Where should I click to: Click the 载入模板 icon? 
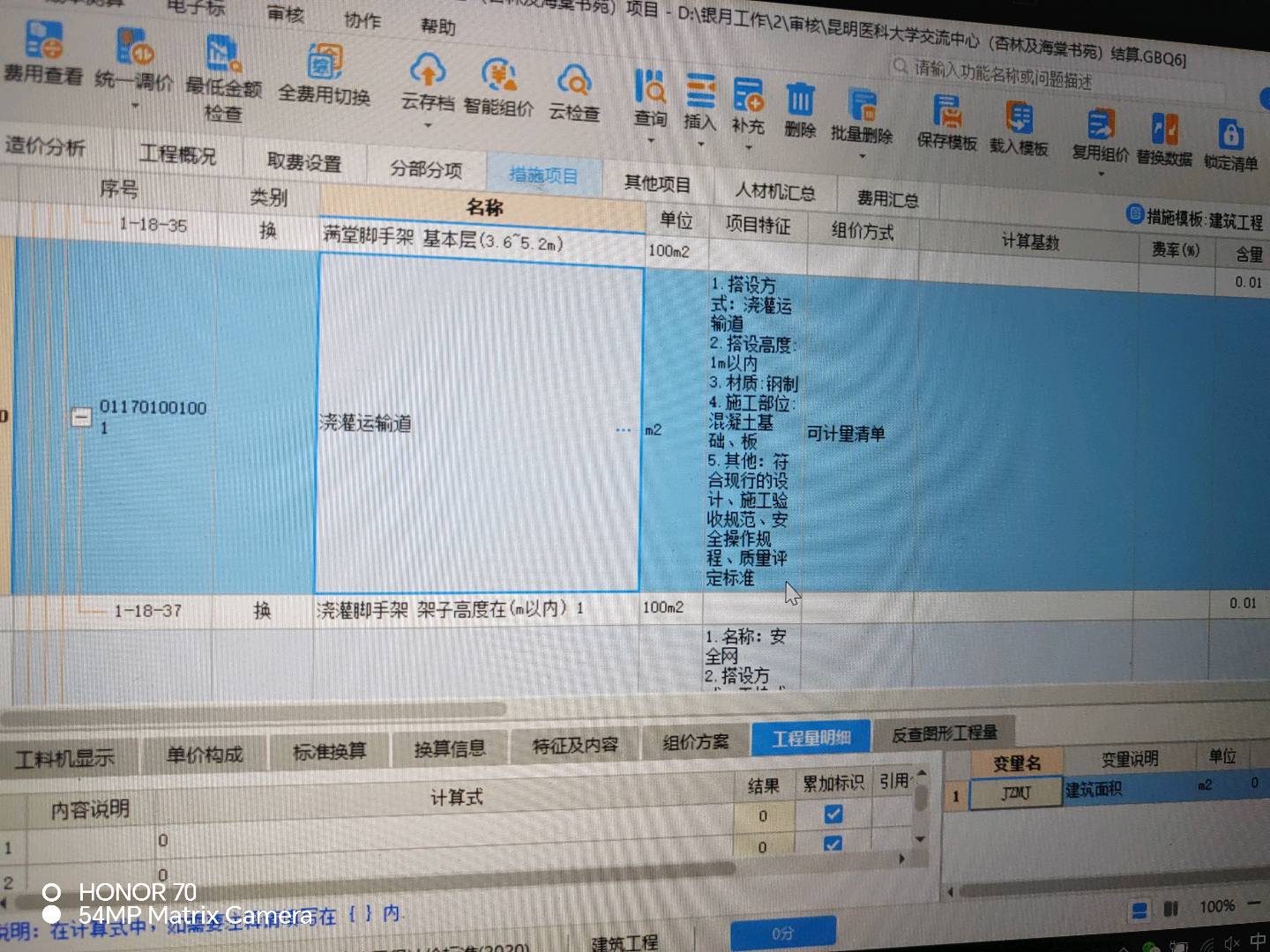point(1020,117)
